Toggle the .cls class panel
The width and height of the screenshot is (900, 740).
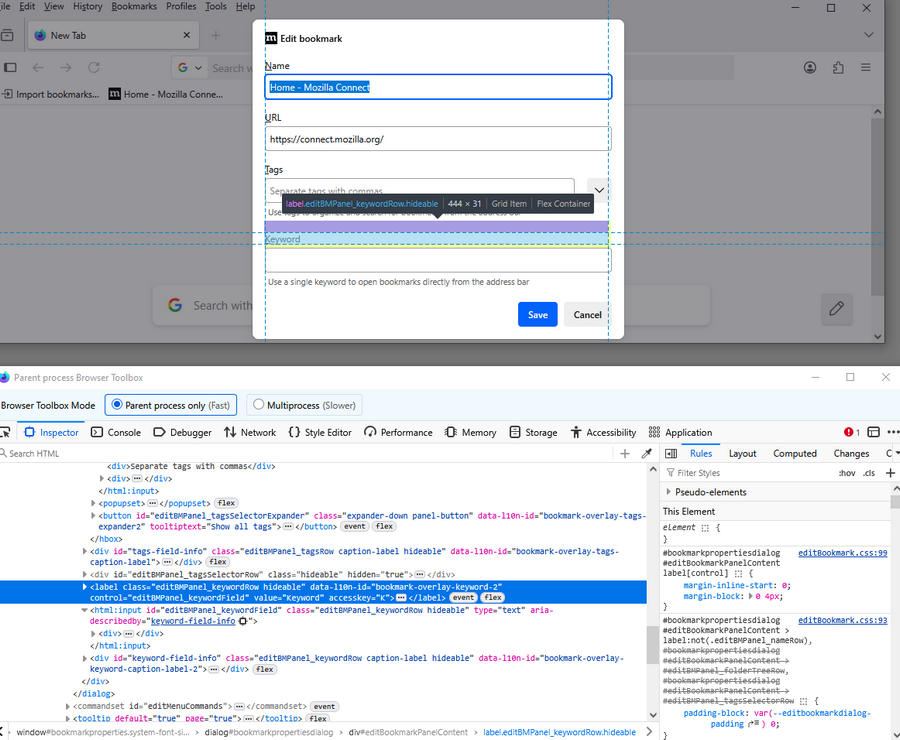pos(868,472)
